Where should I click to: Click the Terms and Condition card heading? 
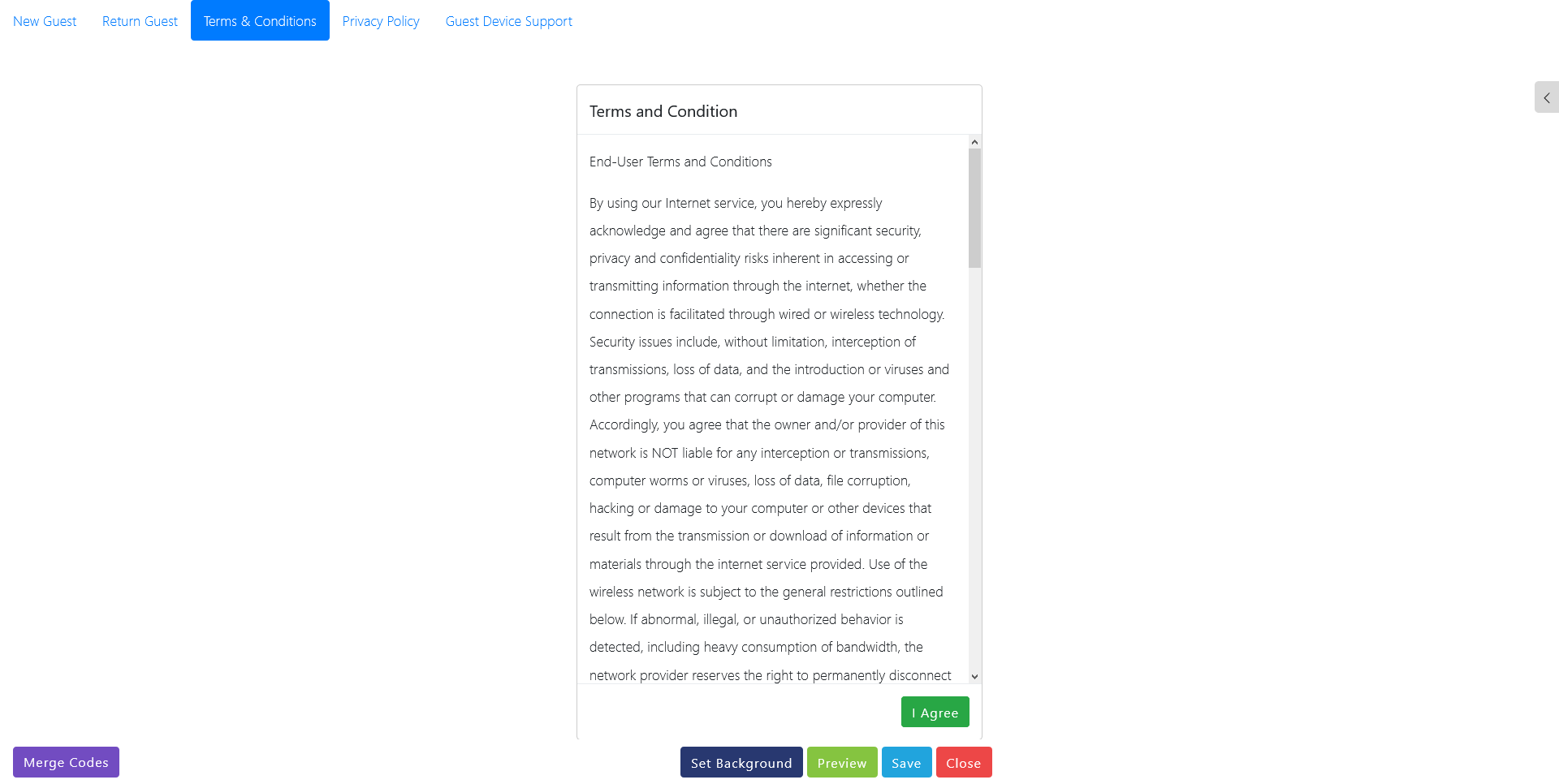663,111
